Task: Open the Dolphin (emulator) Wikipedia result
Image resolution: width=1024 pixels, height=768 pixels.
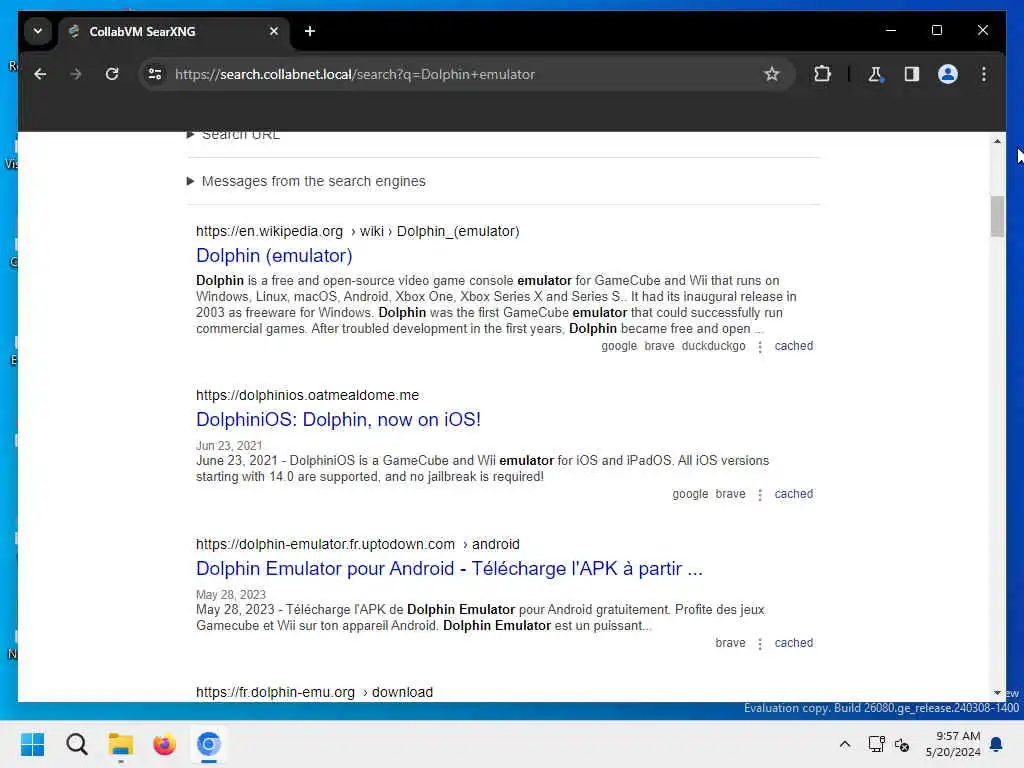Action: [274, 255]
